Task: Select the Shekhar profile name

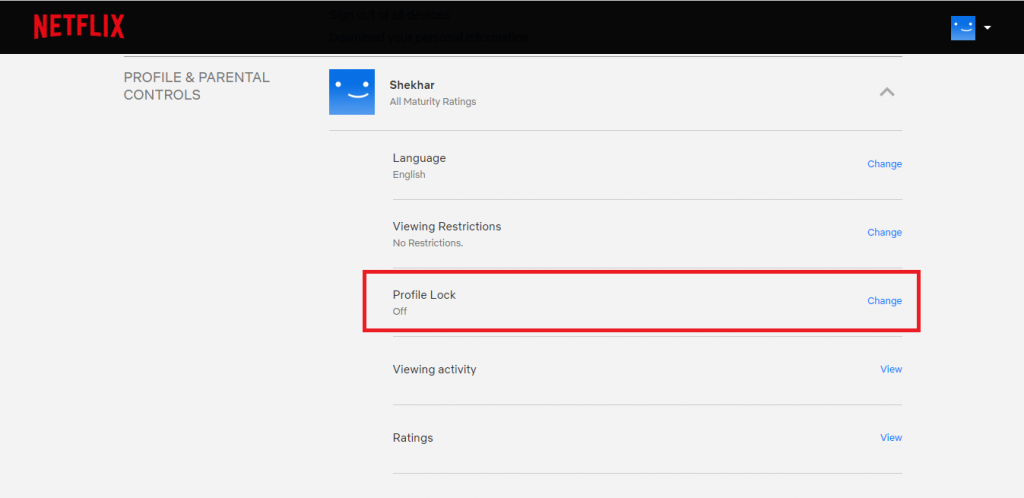Action: pos(412,86)
